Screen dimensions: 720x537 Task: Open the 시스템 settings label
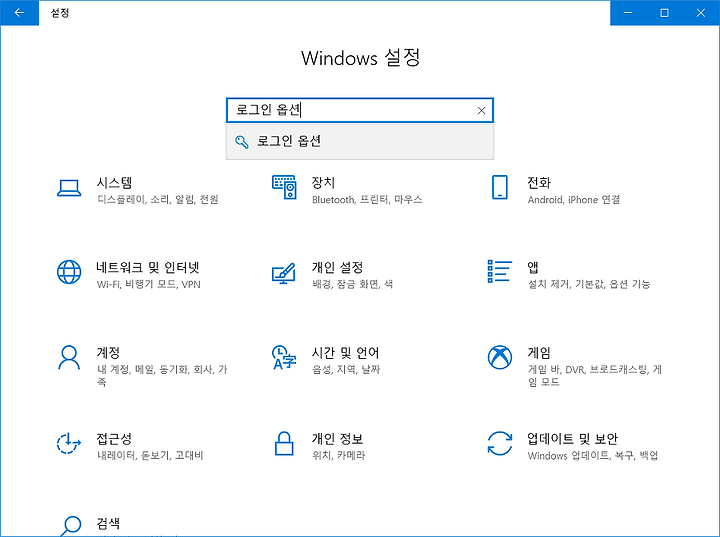click(114, 183)
